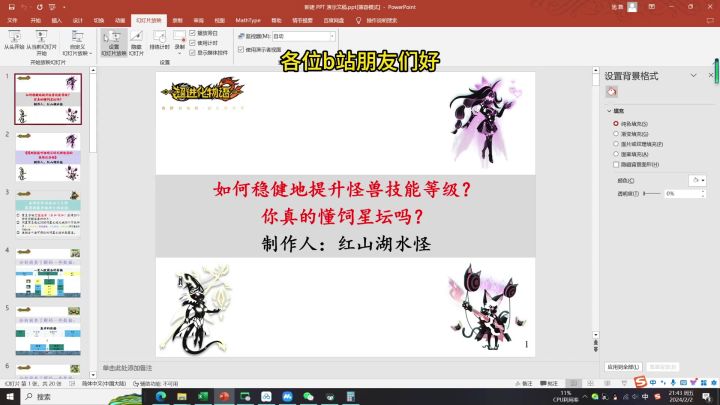Screen dimensions: 720x405
Task: Select Solid Fill radio option
Action: coord(616,124)
